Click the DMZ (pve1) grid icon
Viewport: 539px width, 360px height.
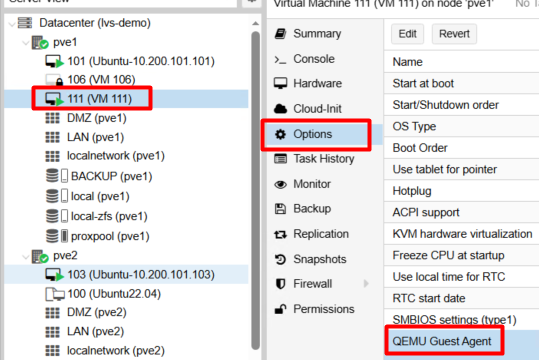(x=52, y=118)
